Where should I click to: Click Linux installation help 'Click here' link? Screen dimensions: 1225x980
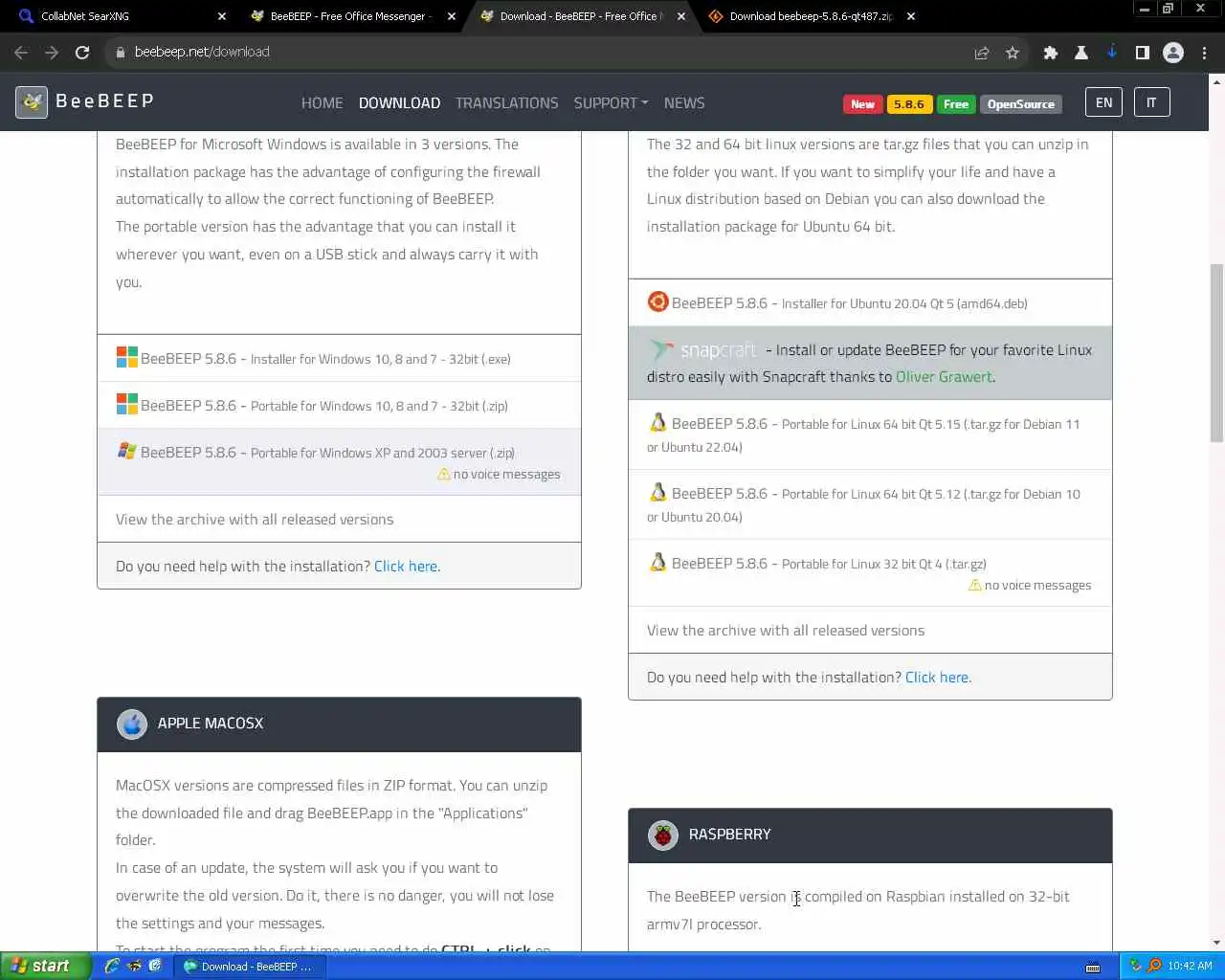pos(938,678)
